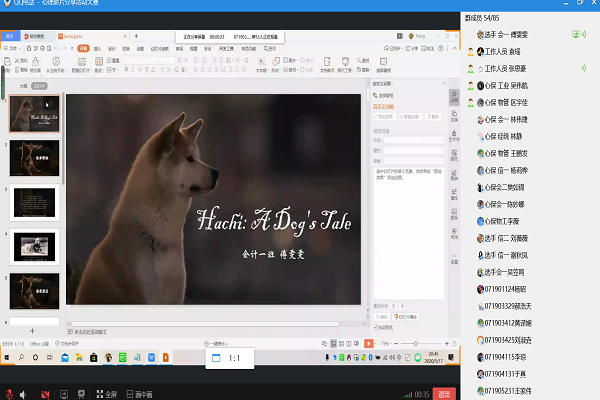This screenshot has height=400, width=600.
Task: Open the 插入 ribbon tab
Action: click(98, 49)
